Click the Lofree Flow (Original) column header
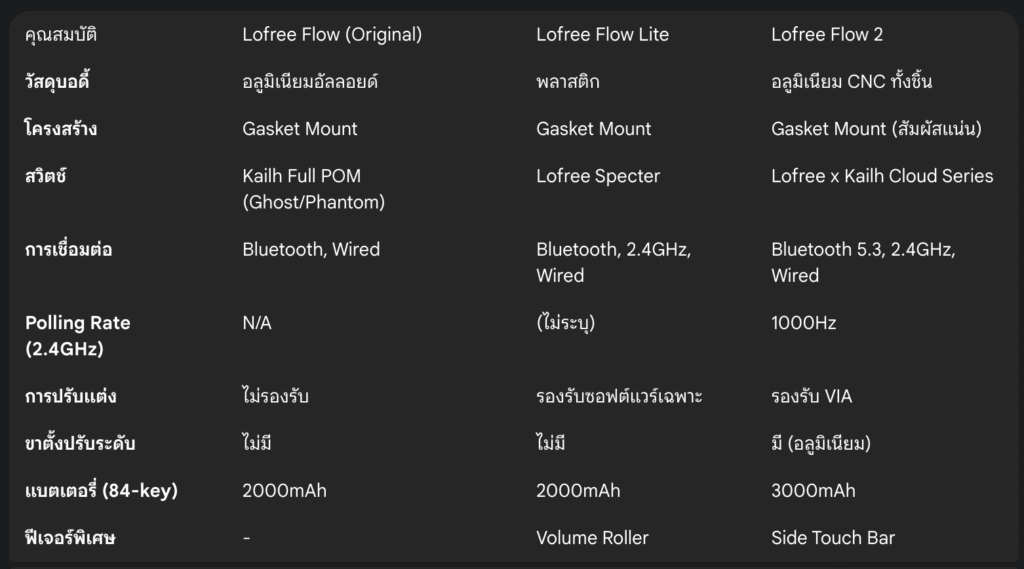The width and height of the screenshot is (1024, 569). (332, 35)
